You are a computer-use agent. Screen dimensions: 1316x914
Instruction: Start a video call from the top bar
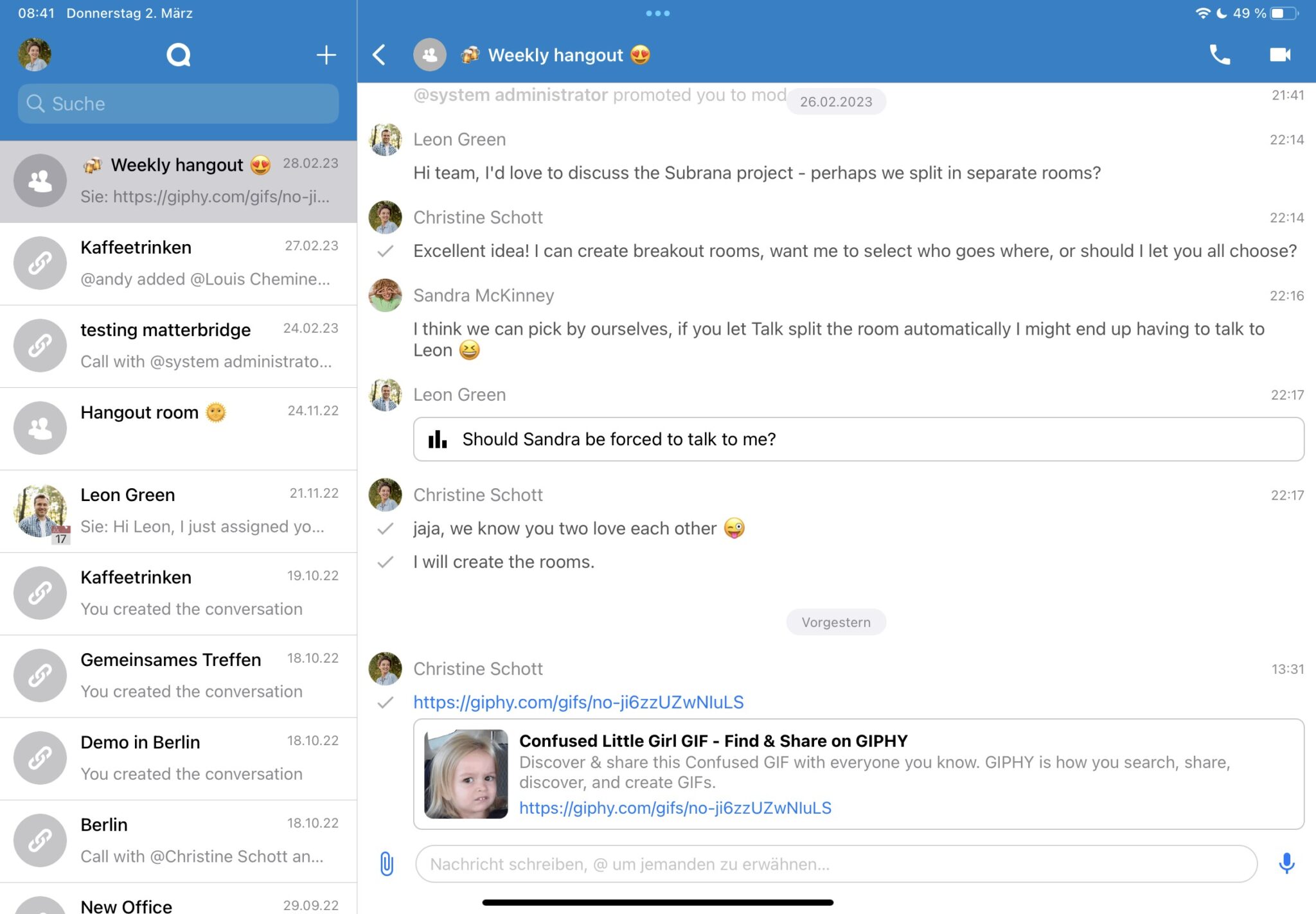(1279, 55)
